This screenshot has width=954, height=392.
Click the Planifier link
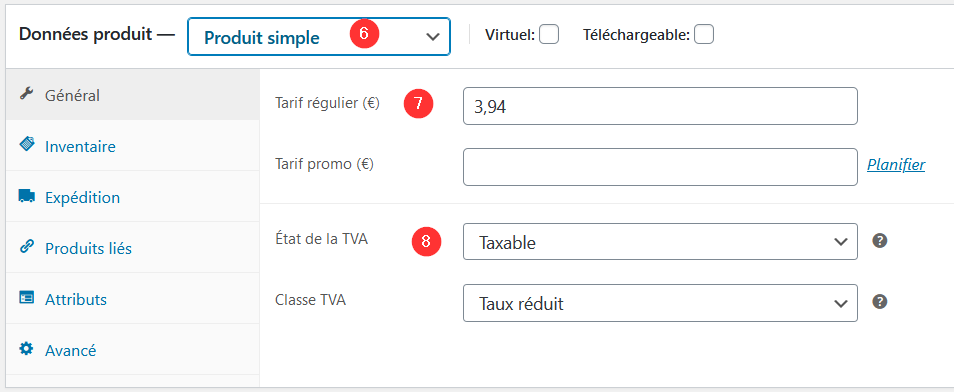tap(896, 165)
